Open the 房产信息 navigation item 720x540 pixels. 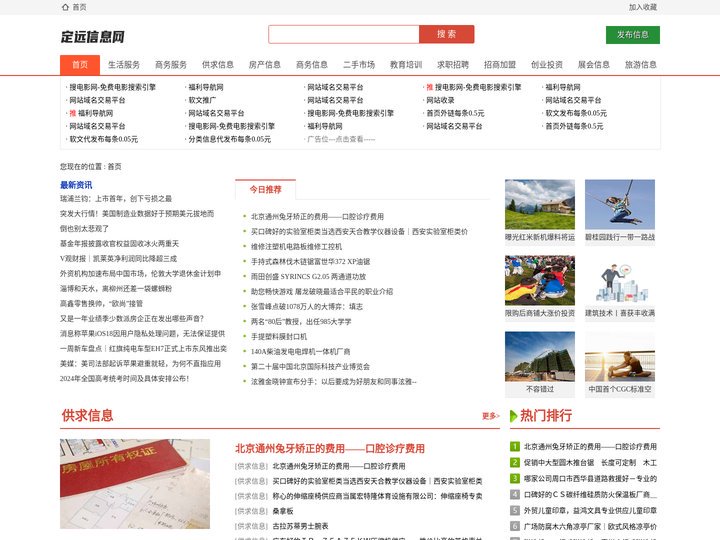click(x=264, y=65)
